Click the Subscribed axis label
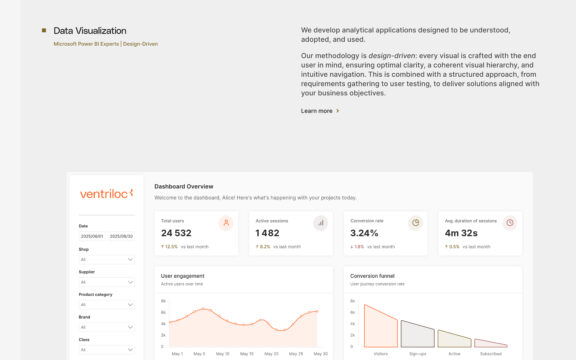The height and width of the screenshot is (360, 576). pos(491,354)
